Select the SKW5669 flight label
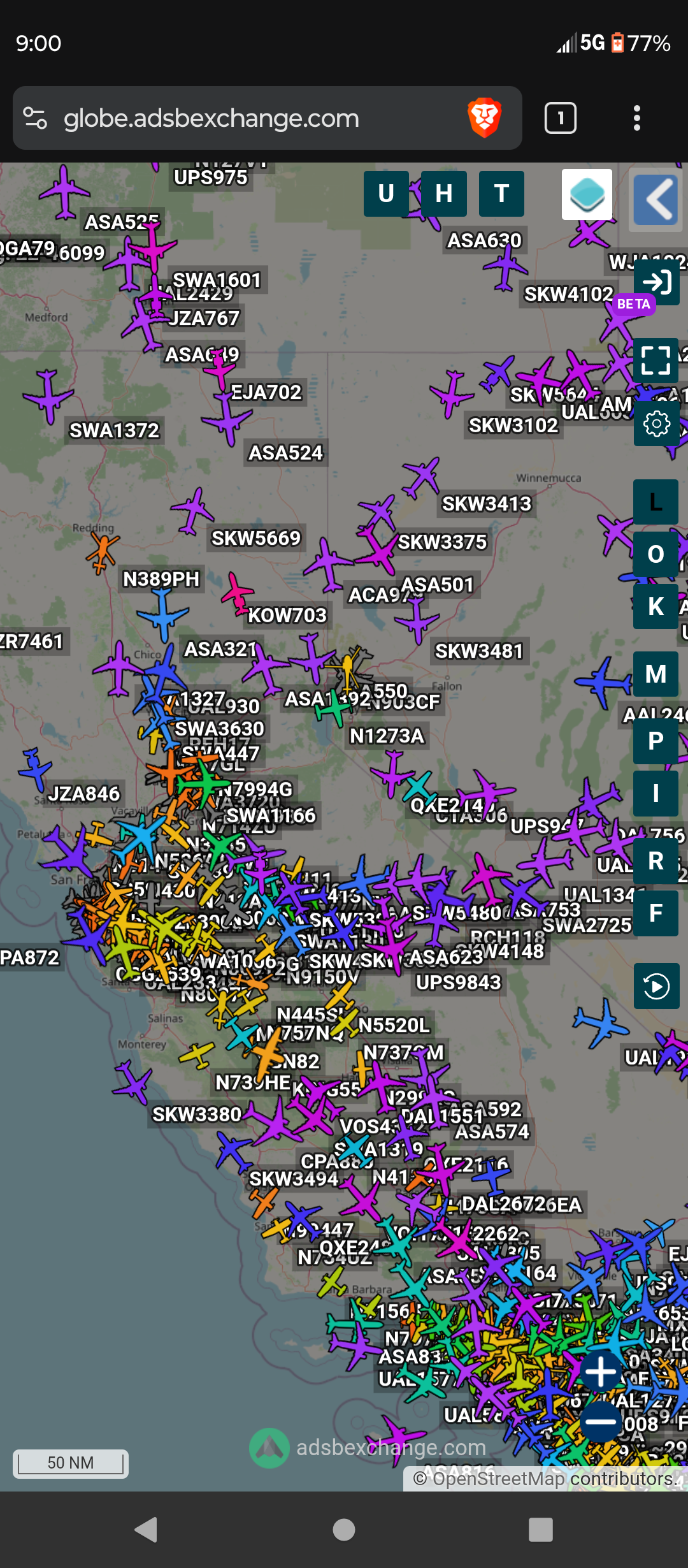The image size is (688, 1568). coord(256,538)
